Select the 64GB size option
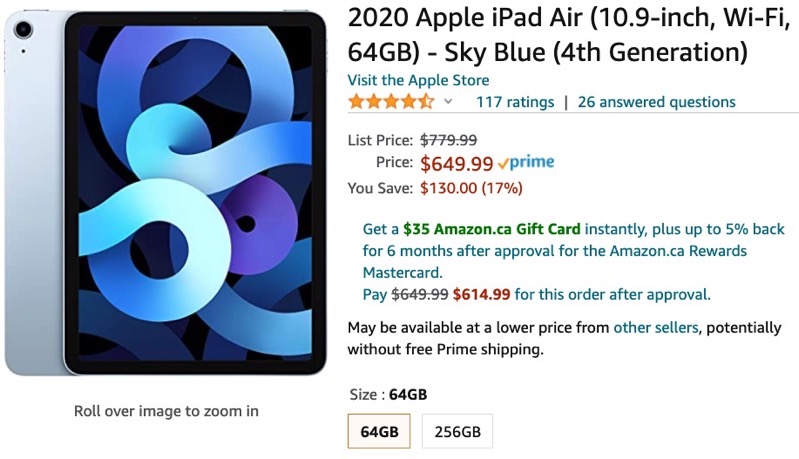The width and height of the screenshot is (799, 459). pyautogui.click(x=380, y=432)
